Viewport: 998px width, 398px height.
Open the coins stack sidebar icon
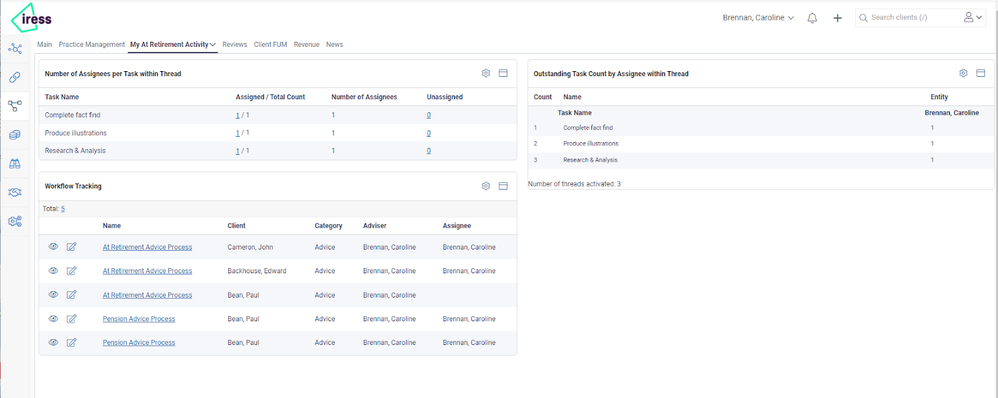[15, 135]
